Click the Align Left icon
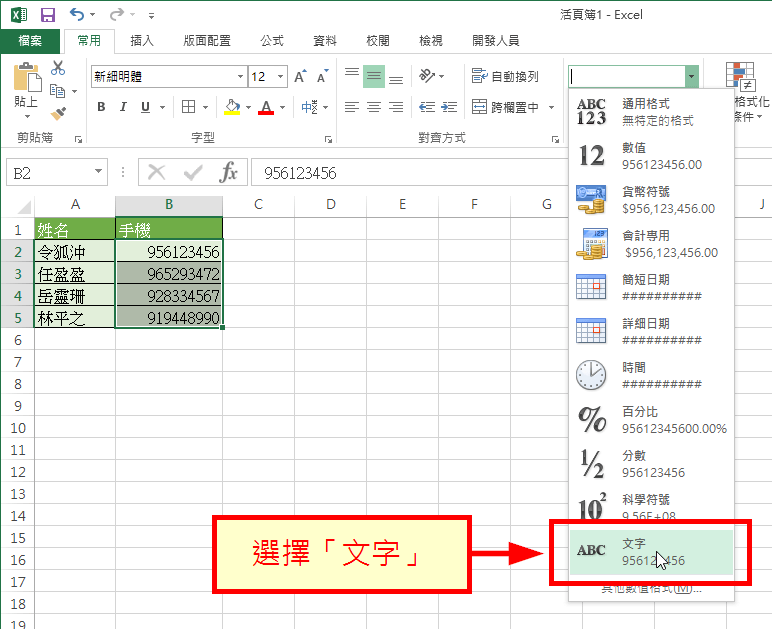 point(352,107)
